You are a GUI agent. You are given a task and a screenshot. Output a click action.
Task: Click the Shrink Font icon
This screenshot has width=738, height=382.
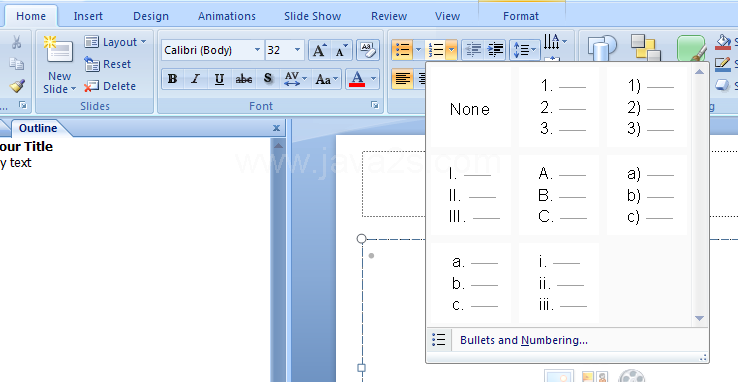(341, 50)
